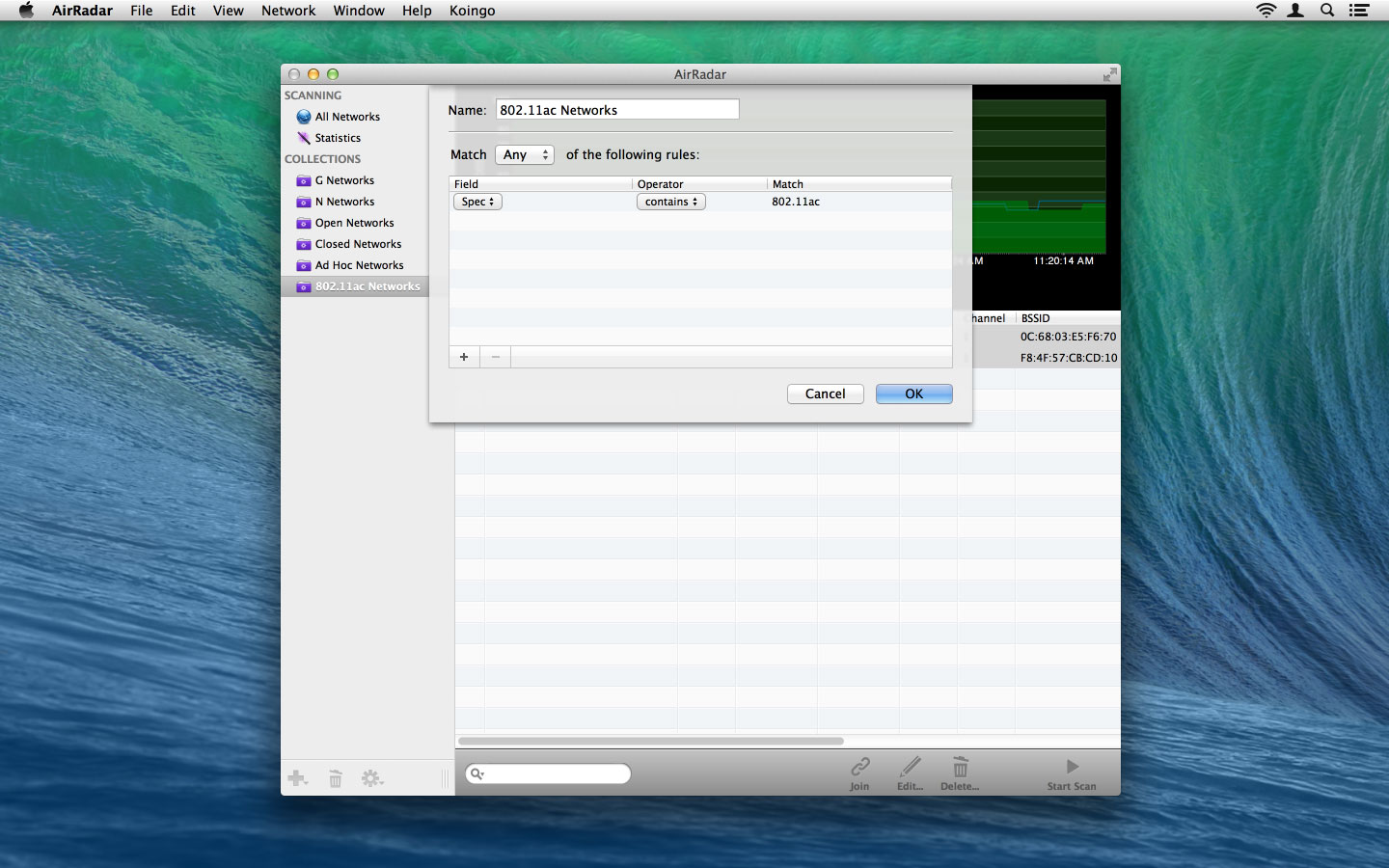Click the Operator column header

tap(700, 183)
